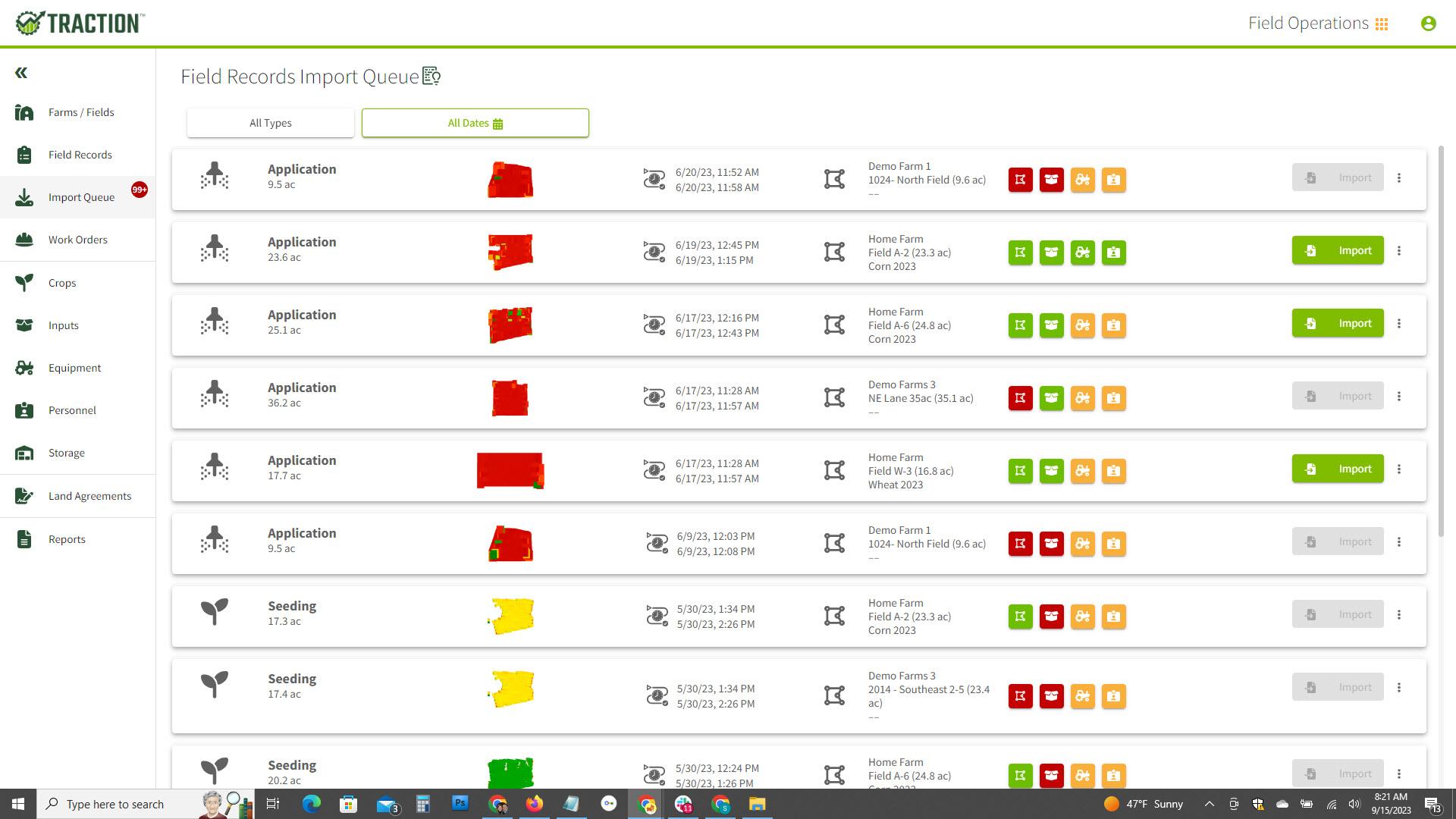Screen dimensions: 1456x819
Task: Click green inputs status icon for Field A-2 Application
Action: pos(1051,253)
